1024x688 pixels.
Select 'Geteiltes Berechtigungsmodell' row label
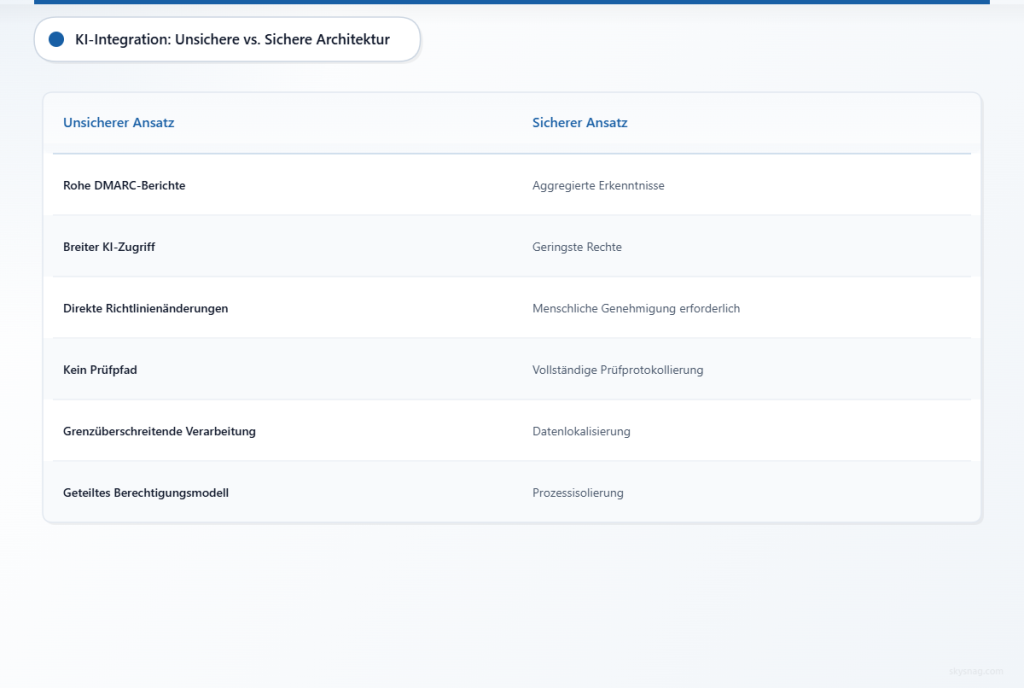click(146, 493)
